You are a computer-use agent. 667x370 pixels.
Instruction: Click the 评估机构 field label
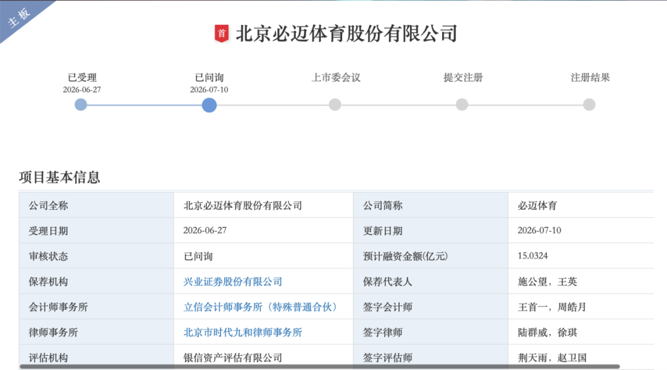[x=48, y=358]
